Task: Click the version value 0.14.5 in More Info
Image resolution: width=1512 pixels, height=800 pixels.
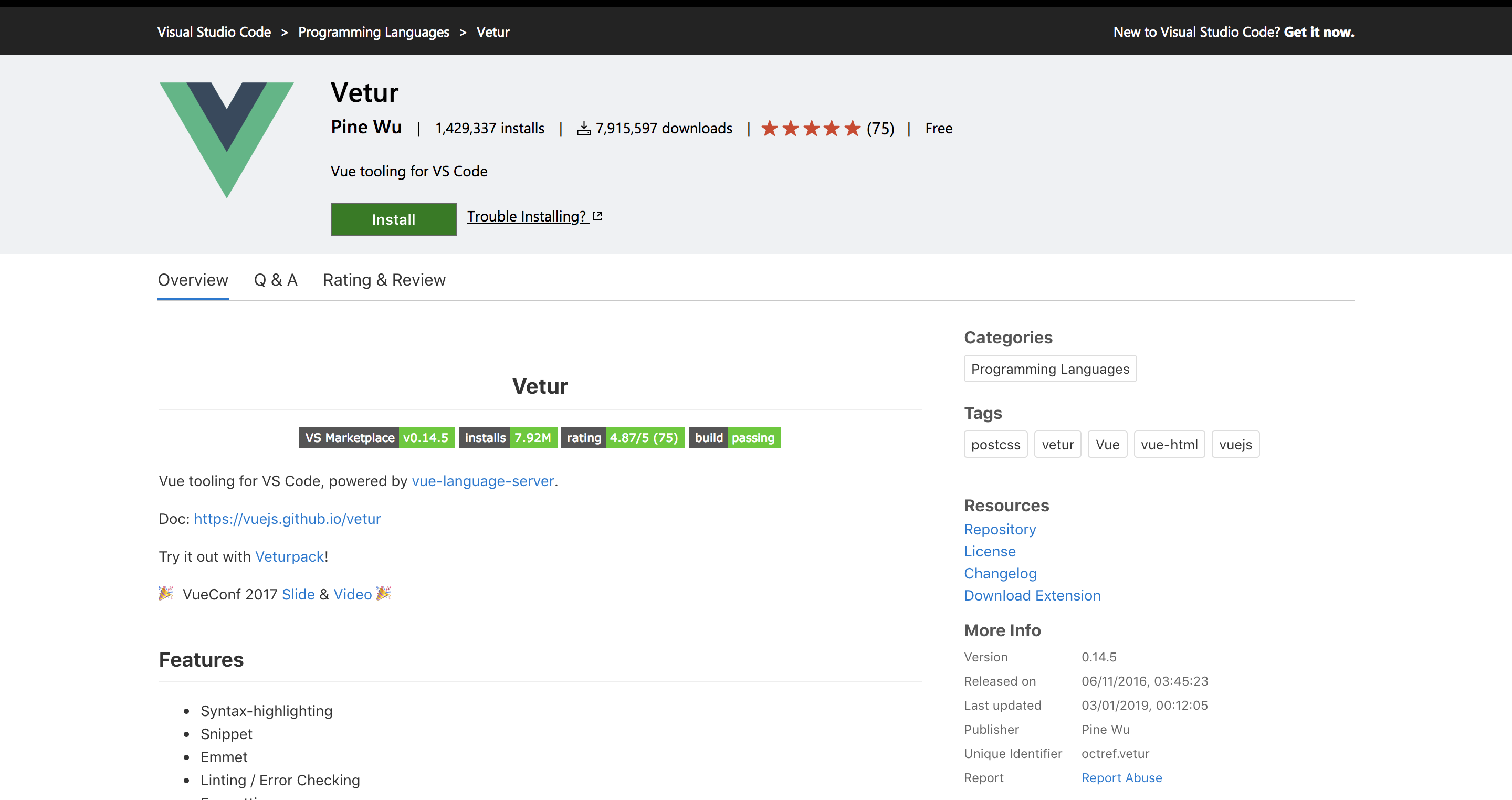Action: point(1099,657)
